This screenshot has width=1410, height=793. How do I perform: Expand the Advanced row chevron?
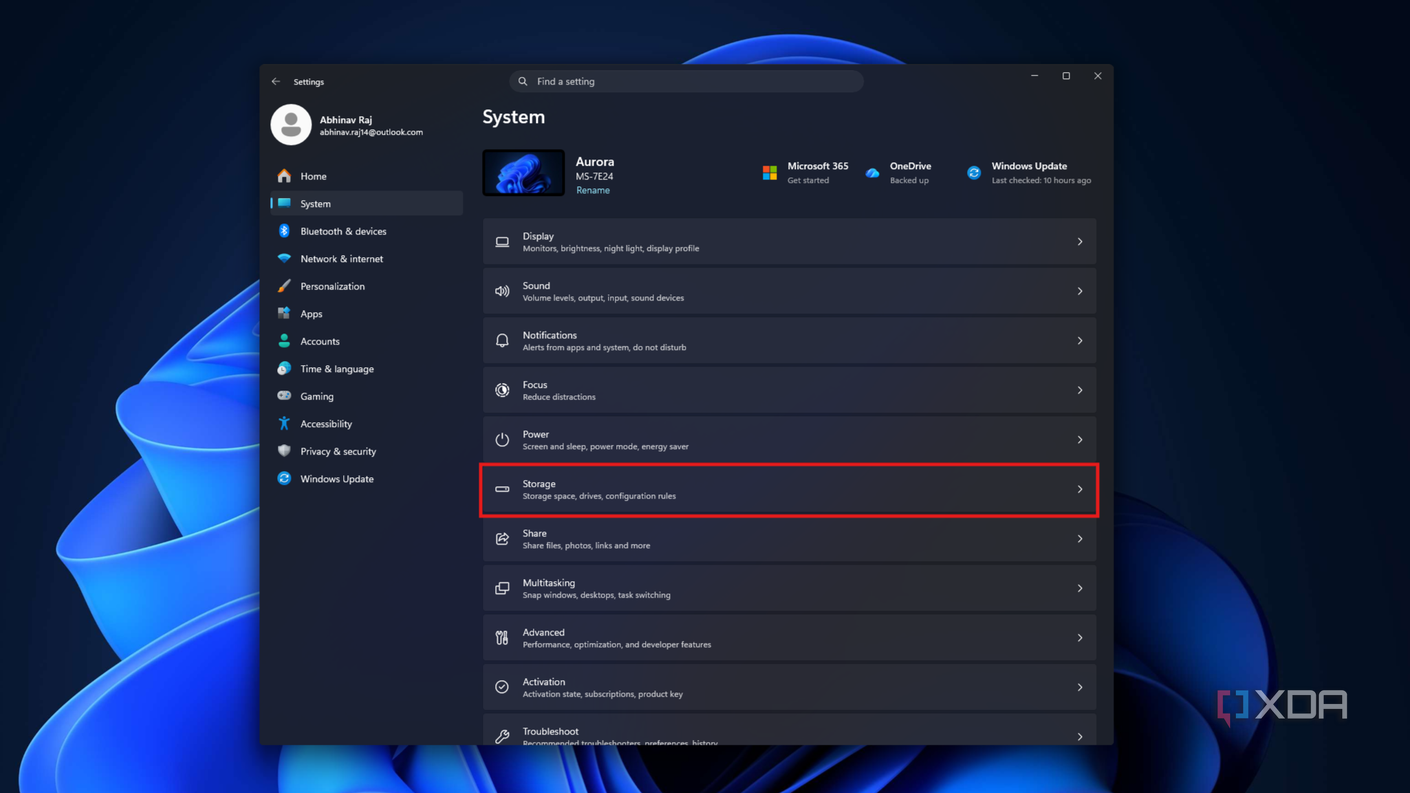[1080, 638]
